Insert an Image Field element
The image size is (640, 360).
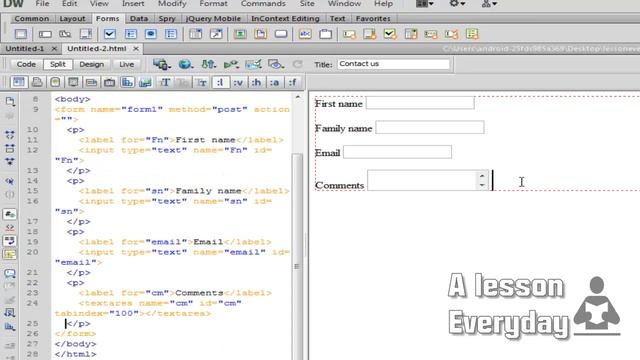tap(240, 34)
